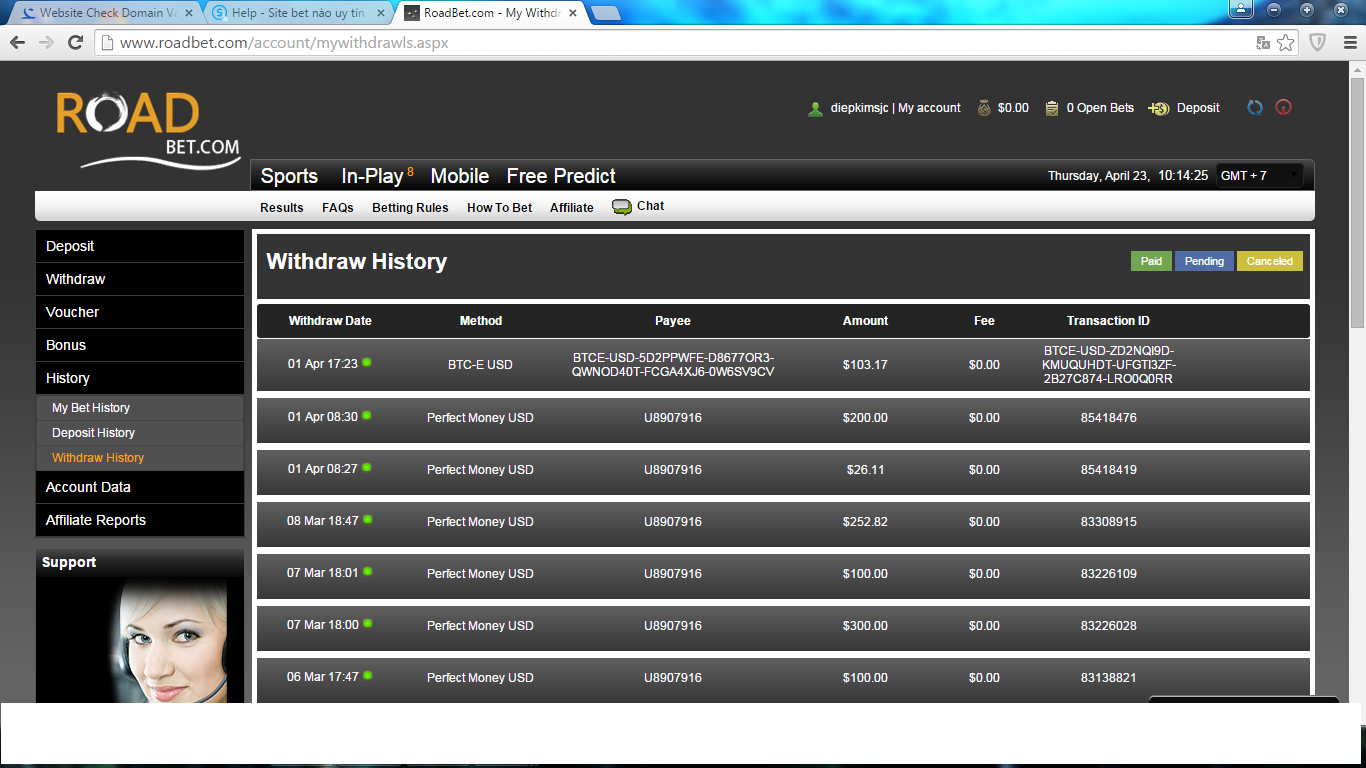1366x768 pixels.
Task: Click the shield extension icon
Action: (x=1318, y=43)
